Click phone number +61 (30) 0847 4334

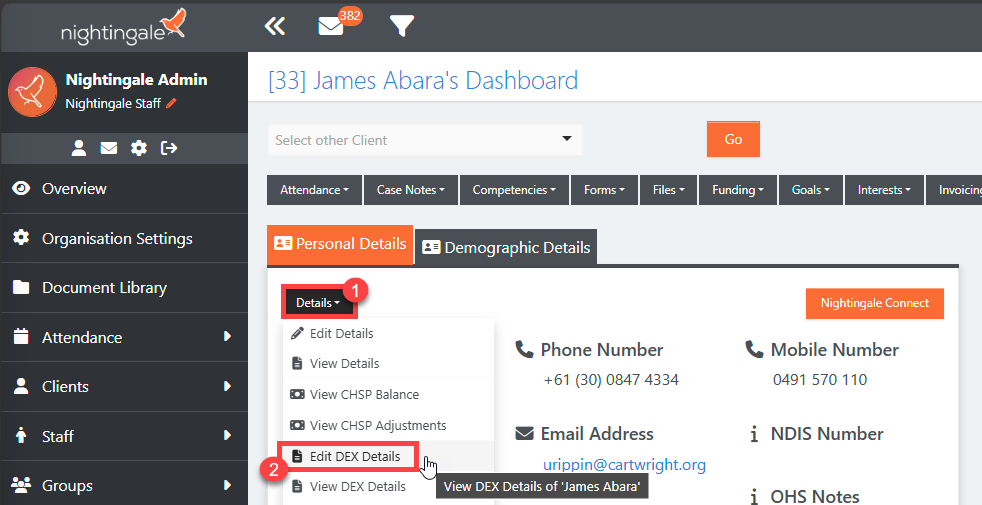click(611, 380)
